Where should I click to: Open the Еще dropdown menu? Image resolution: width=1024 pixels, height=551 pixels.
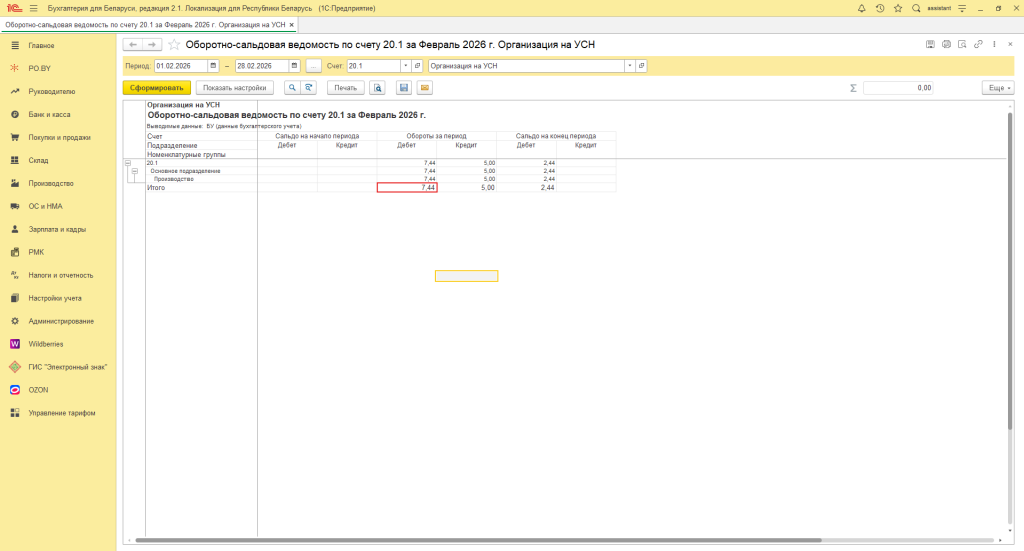point(998,88)
